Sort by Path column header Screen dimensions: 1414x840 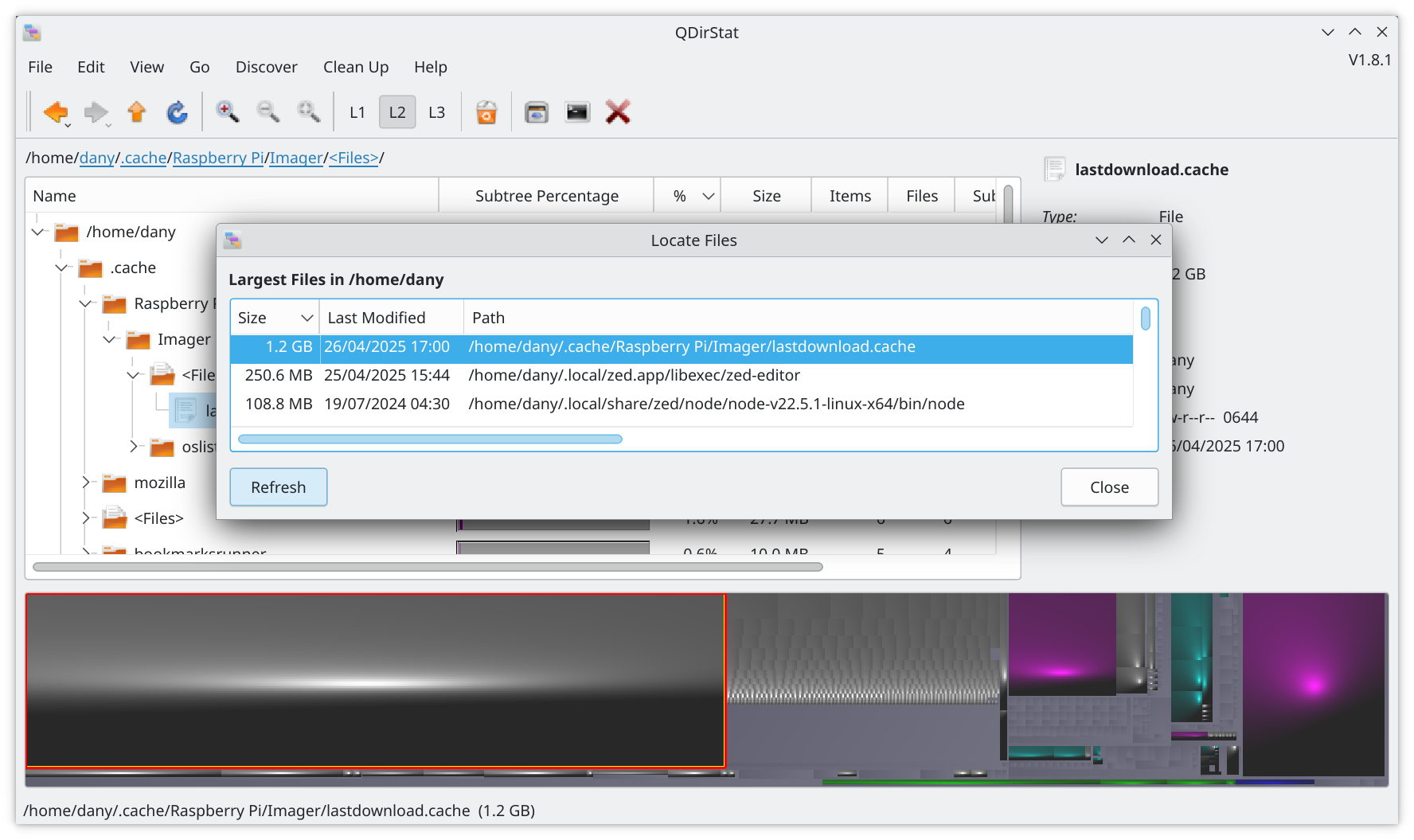click(x=799, y=318)
